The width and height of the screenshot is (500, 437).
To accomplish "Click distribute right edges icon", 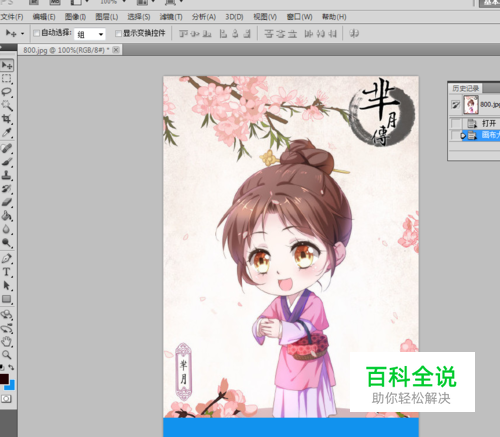I will (332, 34).
